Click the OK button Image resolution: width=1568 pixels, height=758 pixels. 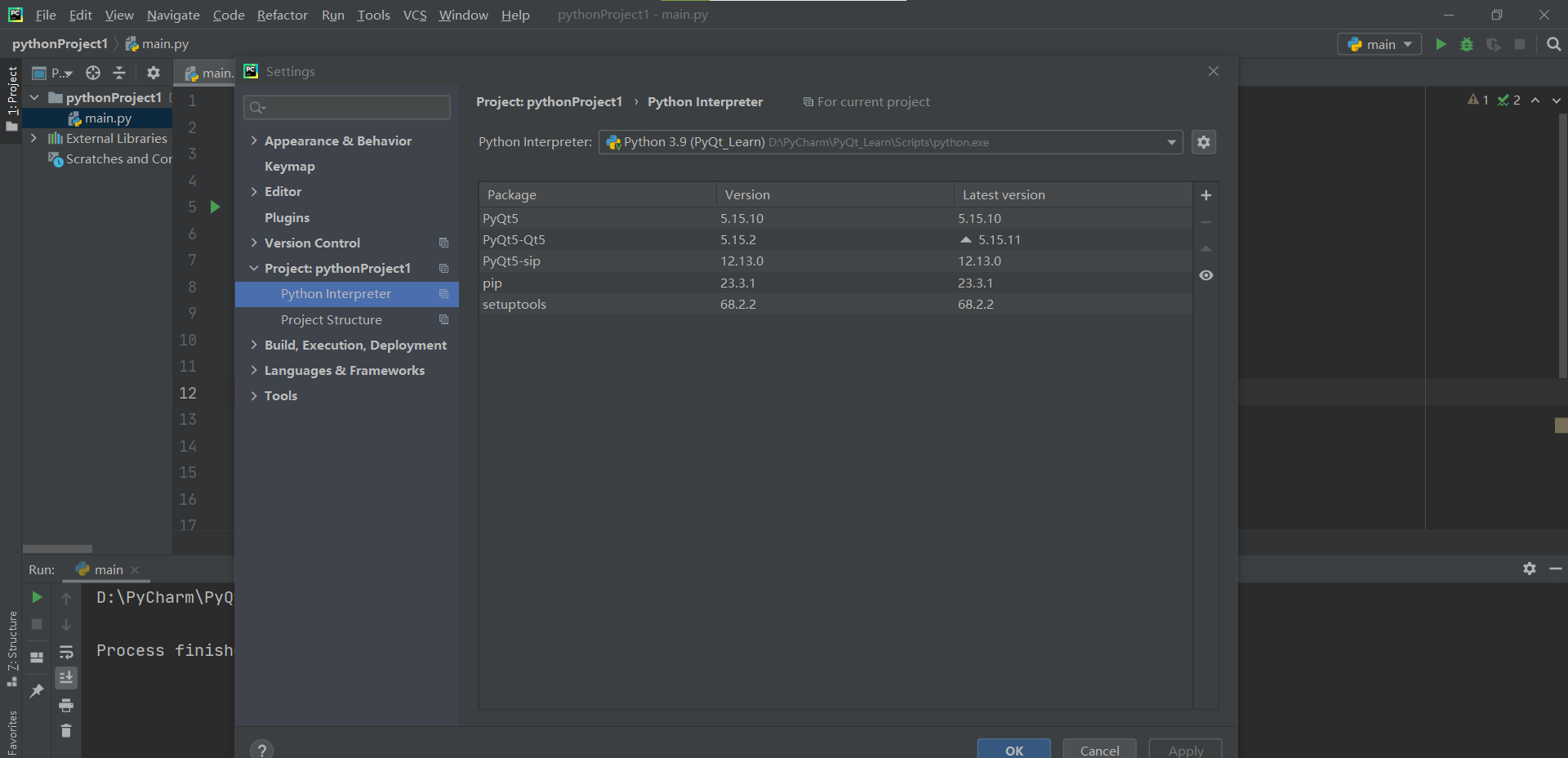coord(1014,750)
